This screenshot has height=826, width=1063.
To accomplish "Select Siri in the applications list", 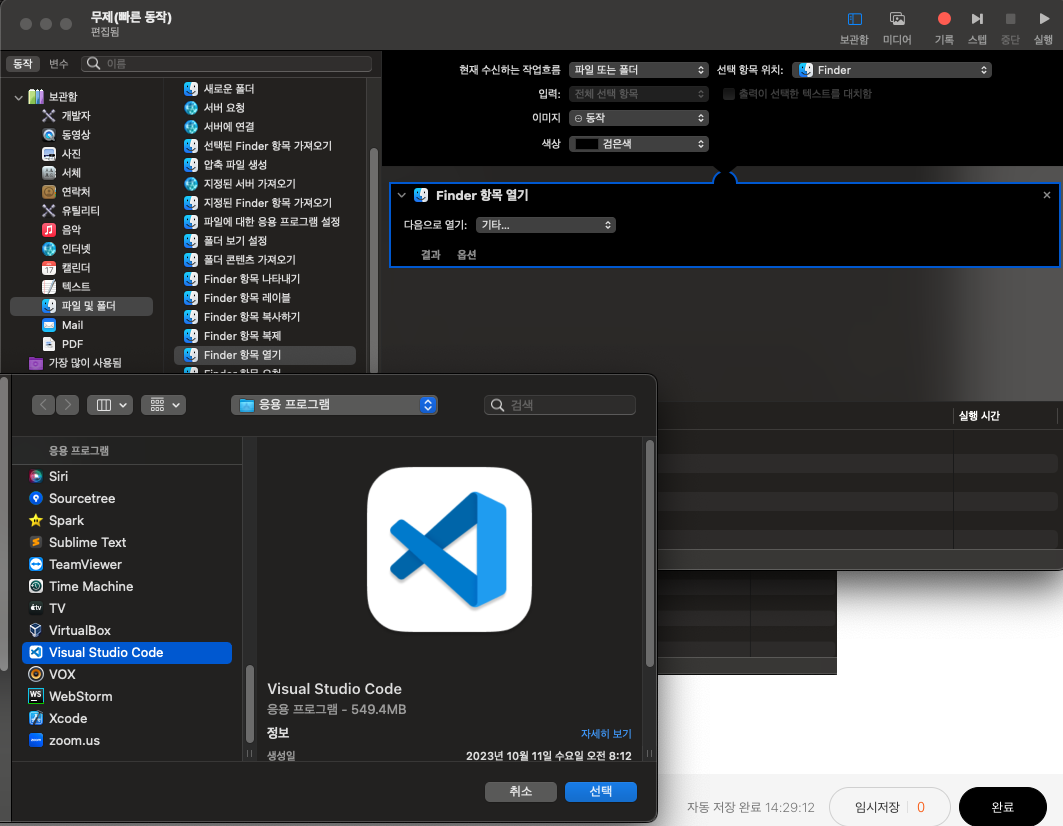I will pyautogui.click(x=127, y=477).
